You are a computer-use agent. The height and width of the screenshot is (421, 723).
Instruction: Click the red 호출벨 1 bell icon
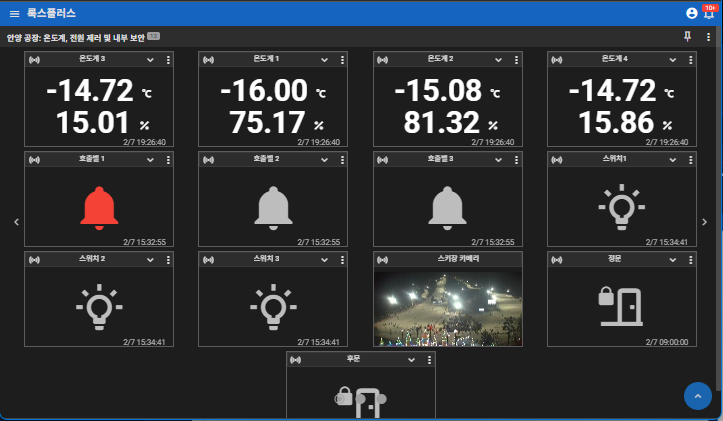[99, 207]
